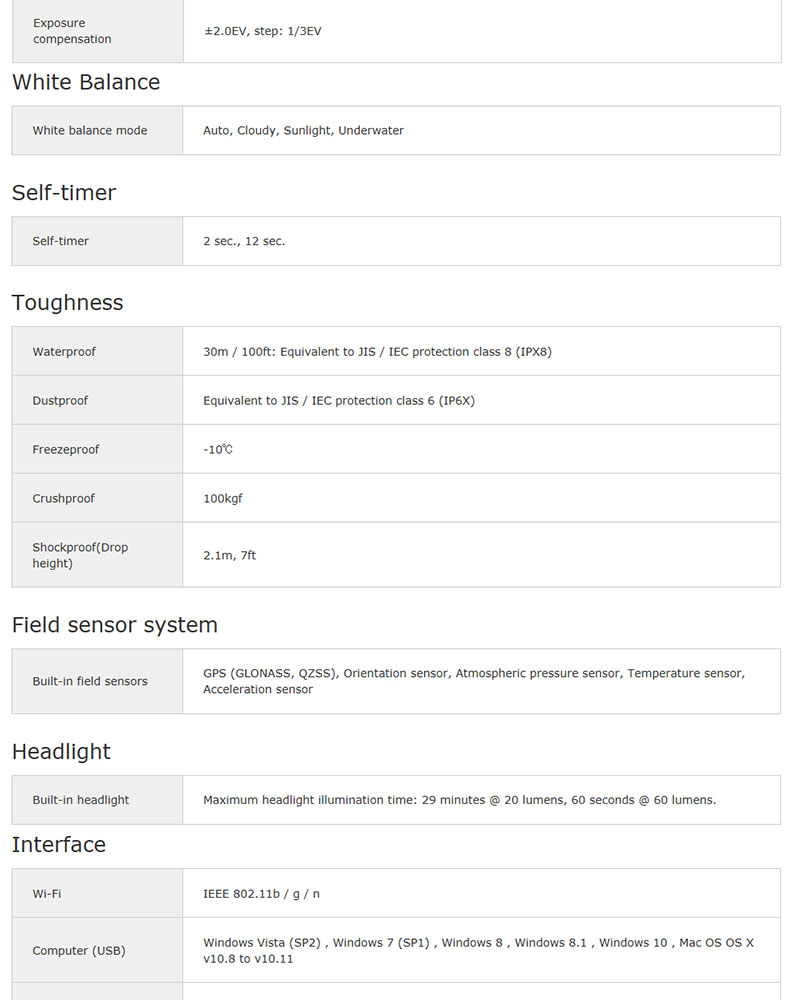Click the 2 sec., 12 sec. value
The image size is (800, 1000).
pyautogui.click(x=244, y=241)
